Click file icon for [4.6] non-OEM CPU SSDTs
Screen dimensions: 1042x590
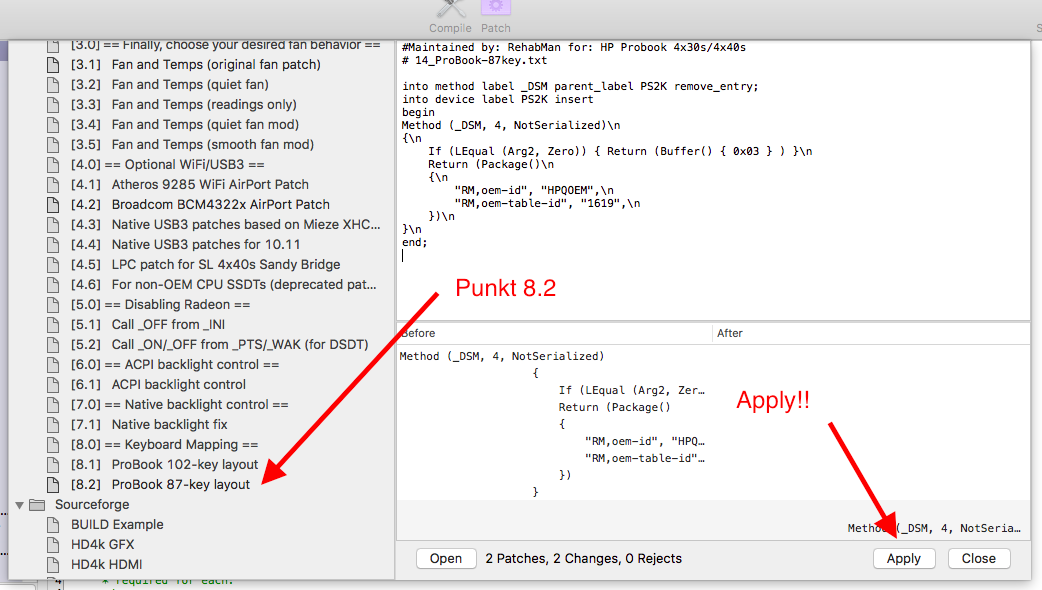pos(53,284)
